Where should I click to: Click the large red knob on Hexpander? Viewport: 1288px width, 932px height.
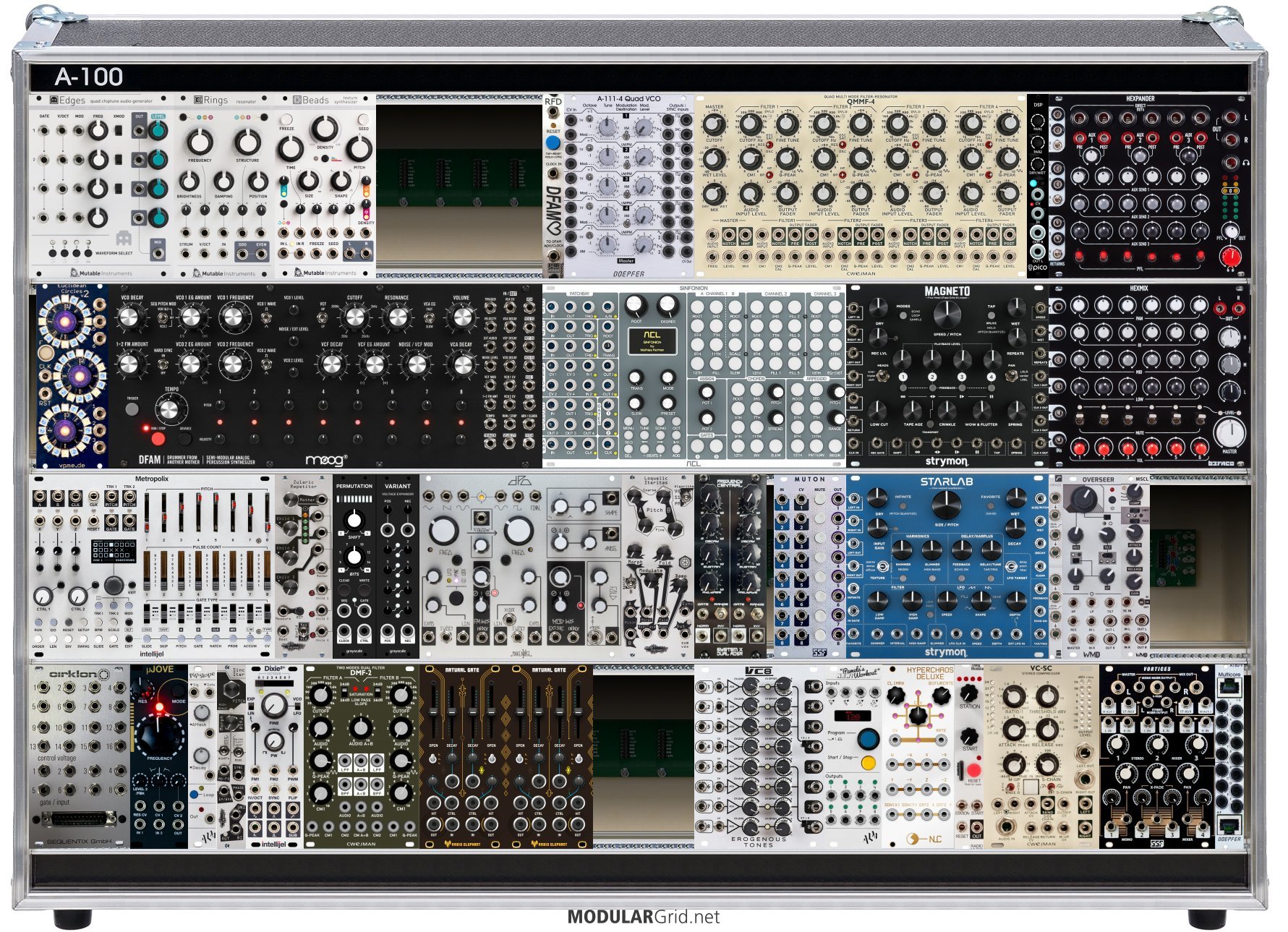[1230, 256]
